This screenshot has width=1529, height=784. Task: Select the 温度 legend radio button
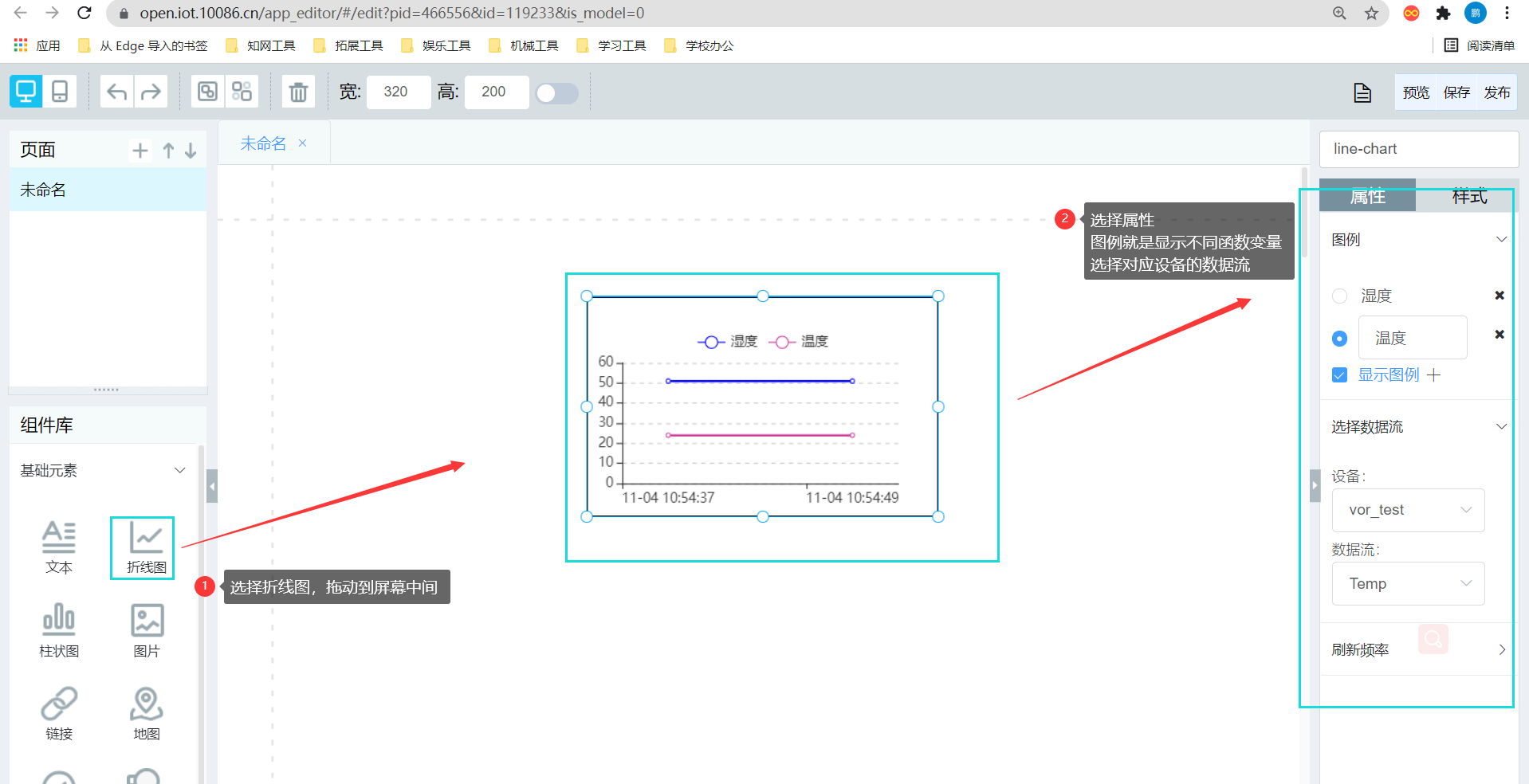tap(1340, 339)
